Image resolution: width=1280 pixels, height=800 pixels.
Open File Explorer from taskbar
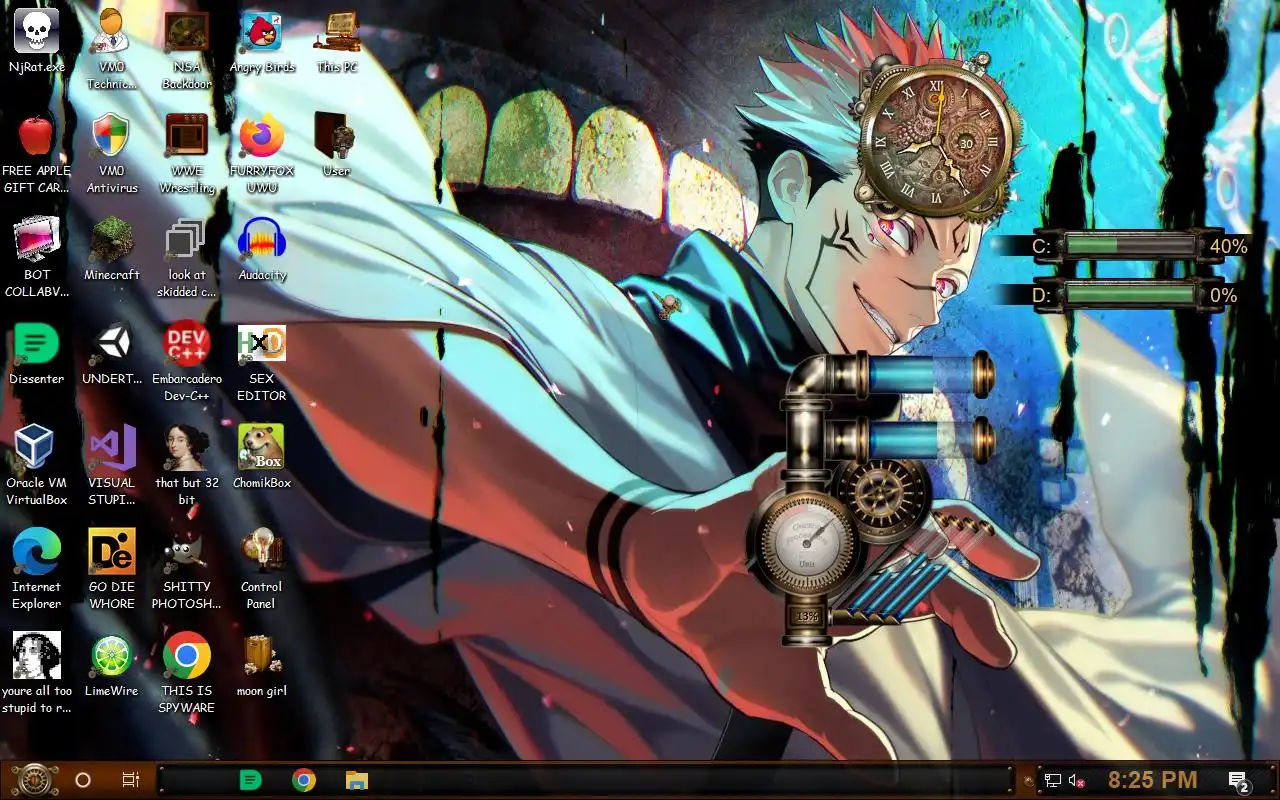(x=357, y=780)
